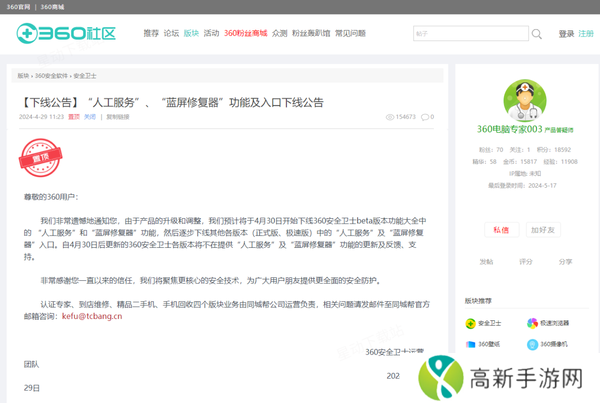The height and width of the screenshot is (403, 600).
Task: Click the view count eye icon
Action: pyautogui.click(x=390, y=117)
